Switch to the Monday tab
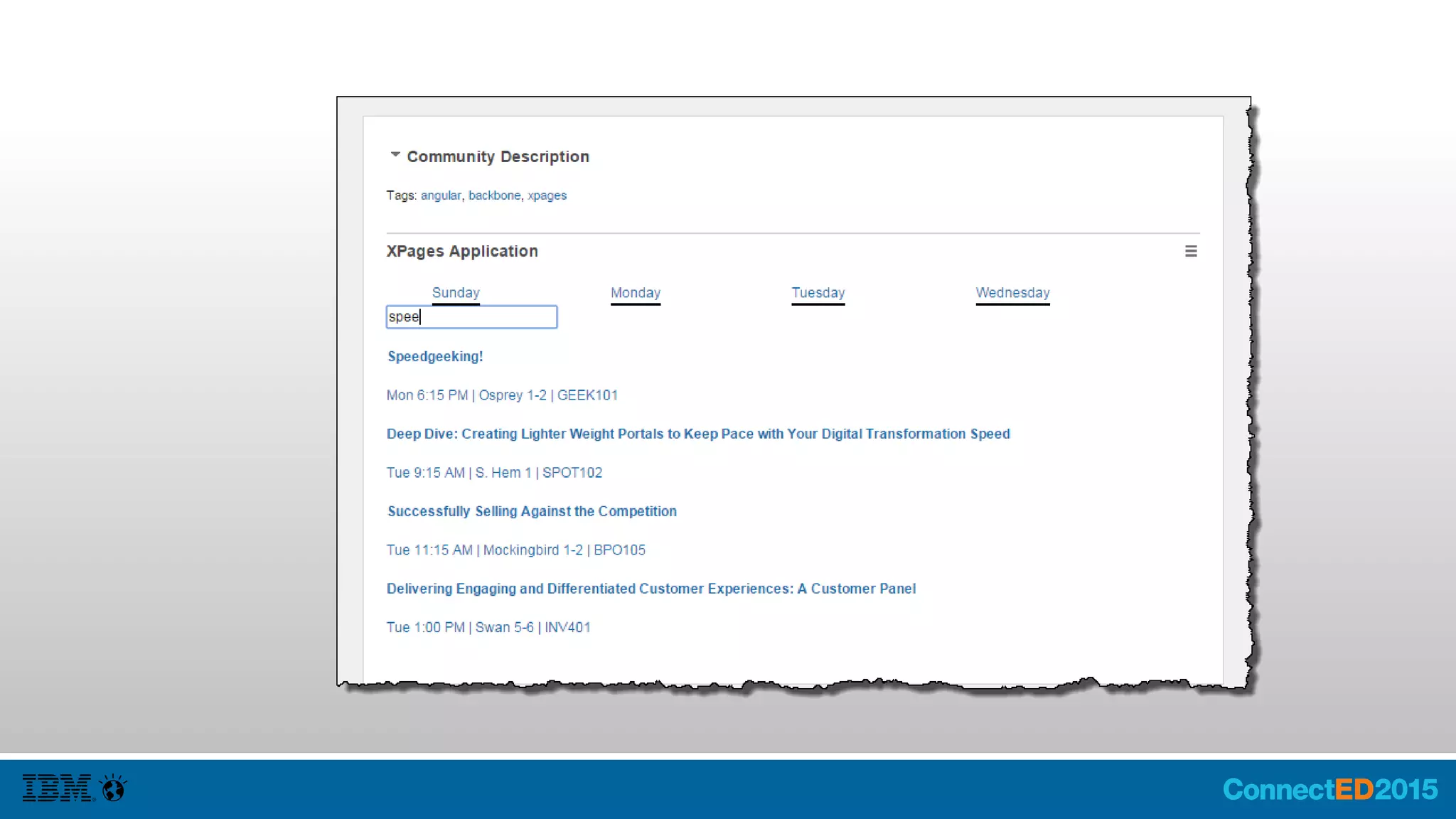The width and height of the screenshot is (1456, 819). [x=636, y=293]
